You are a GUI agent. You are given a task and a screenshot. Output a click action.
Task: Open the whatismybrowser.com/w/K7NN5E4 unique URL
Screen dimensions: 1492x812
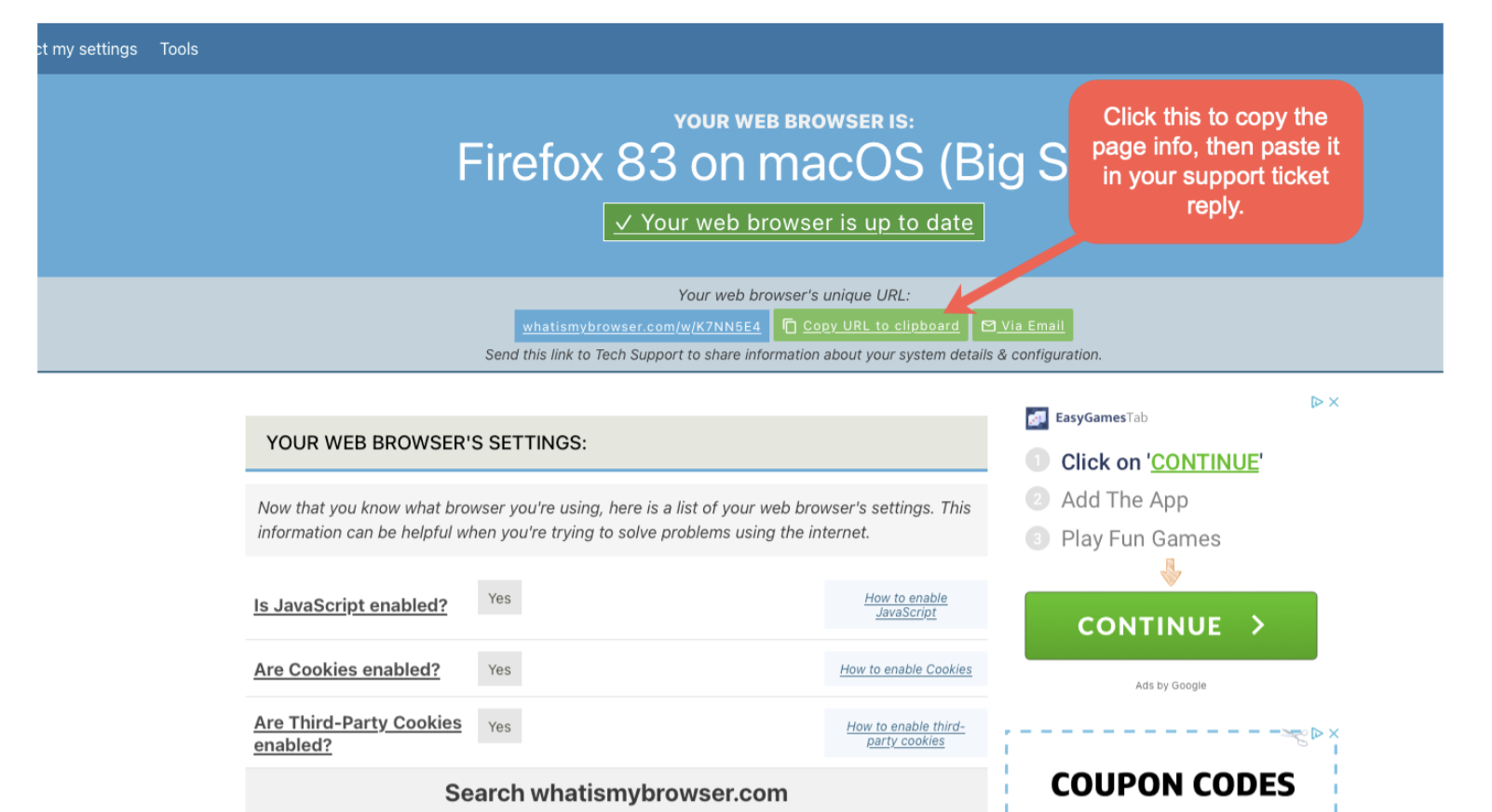[x=642, y=326]
